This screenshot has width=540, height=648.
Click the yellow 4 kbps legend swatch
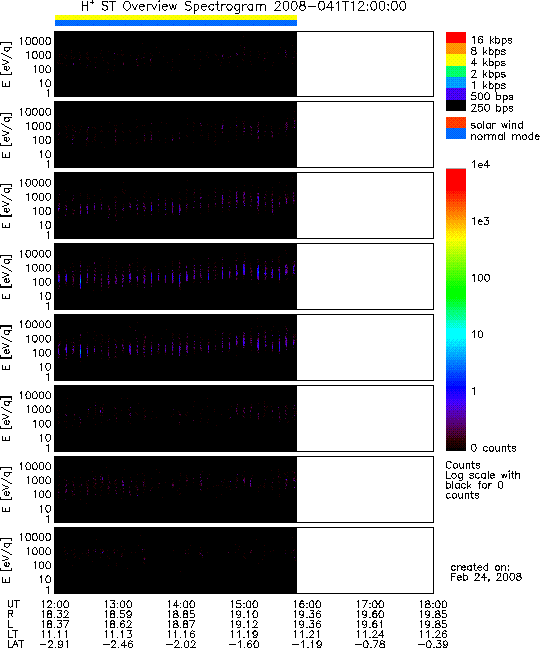pyautogui.click(x=456, y=60)
